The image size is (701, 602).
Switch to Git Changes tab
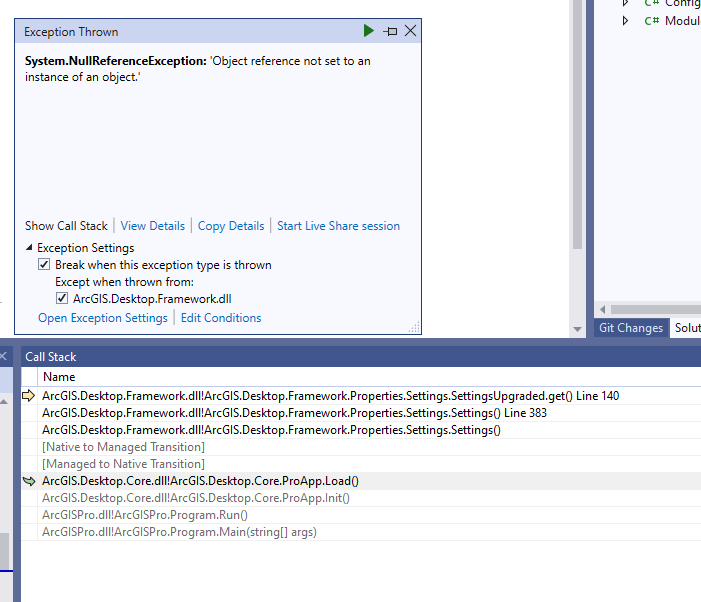[x=631, y=328]
